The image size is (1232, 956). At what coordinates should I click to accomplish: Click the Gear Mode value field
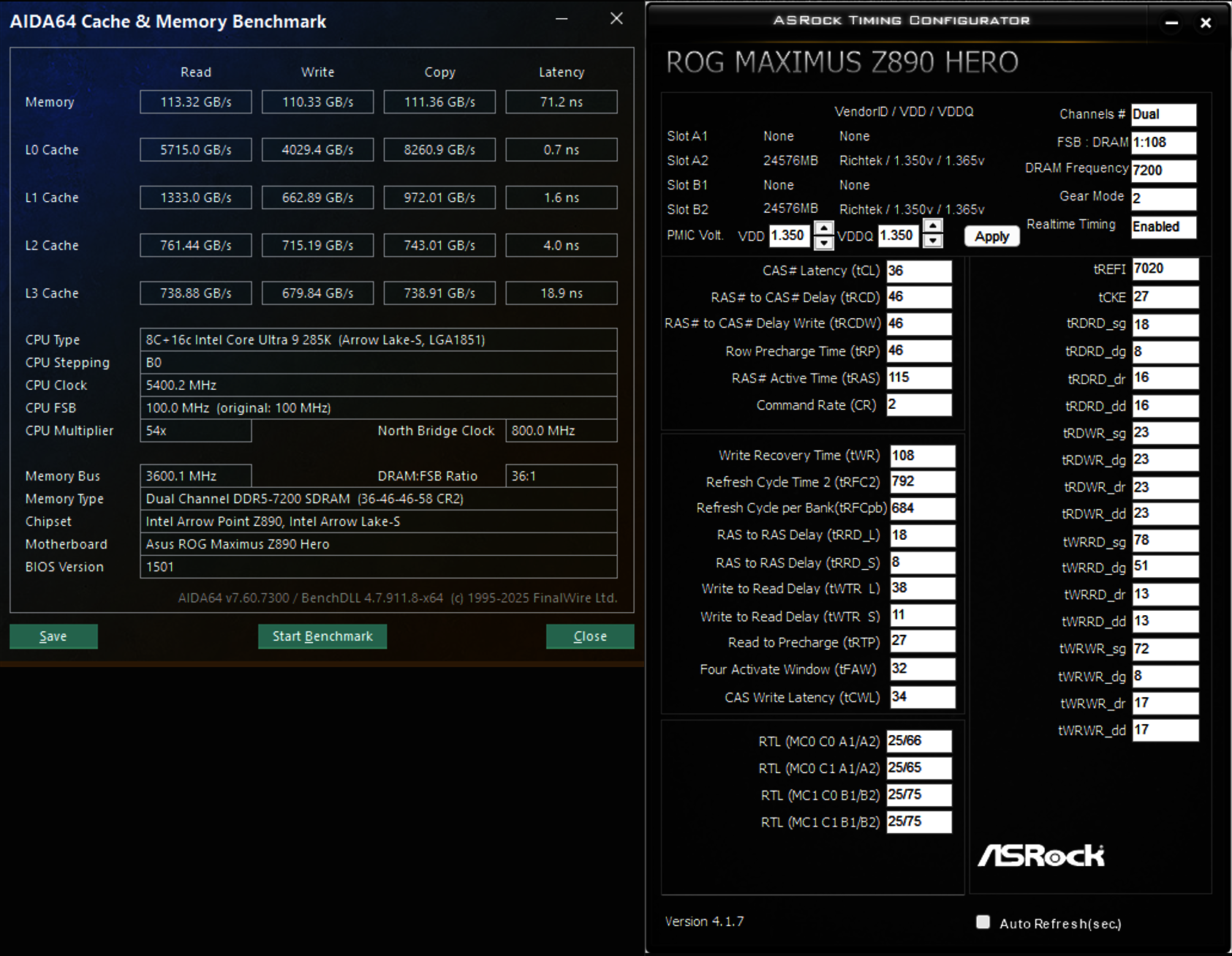[x=1164, y=198]
